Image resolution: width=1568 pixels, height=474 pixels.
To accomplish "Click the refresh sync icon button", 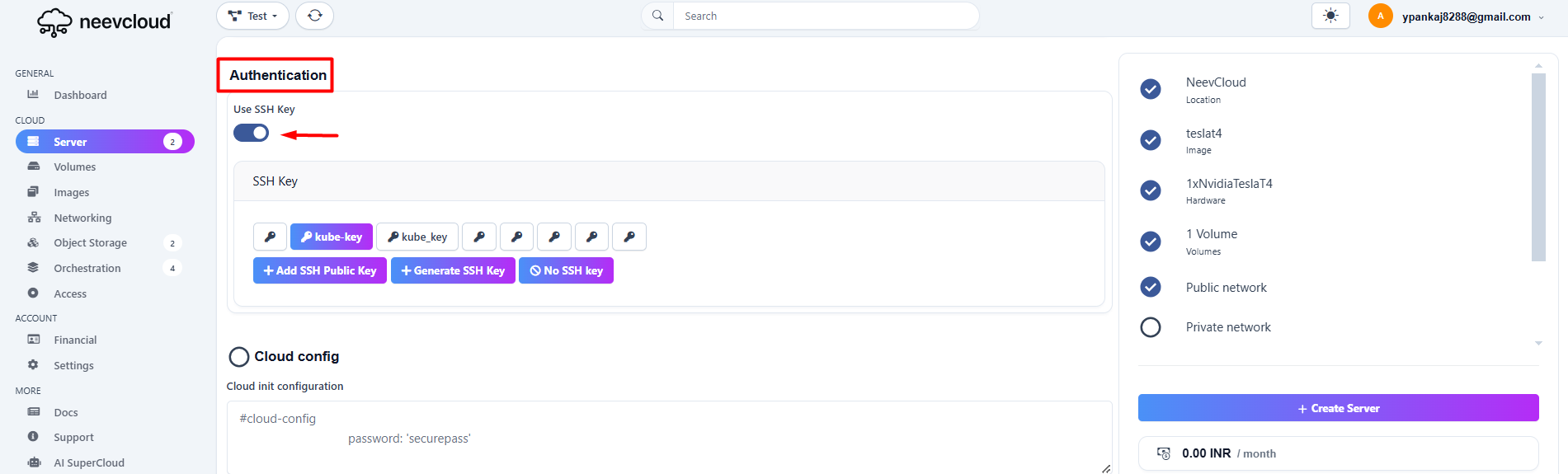I will (314, 16).
